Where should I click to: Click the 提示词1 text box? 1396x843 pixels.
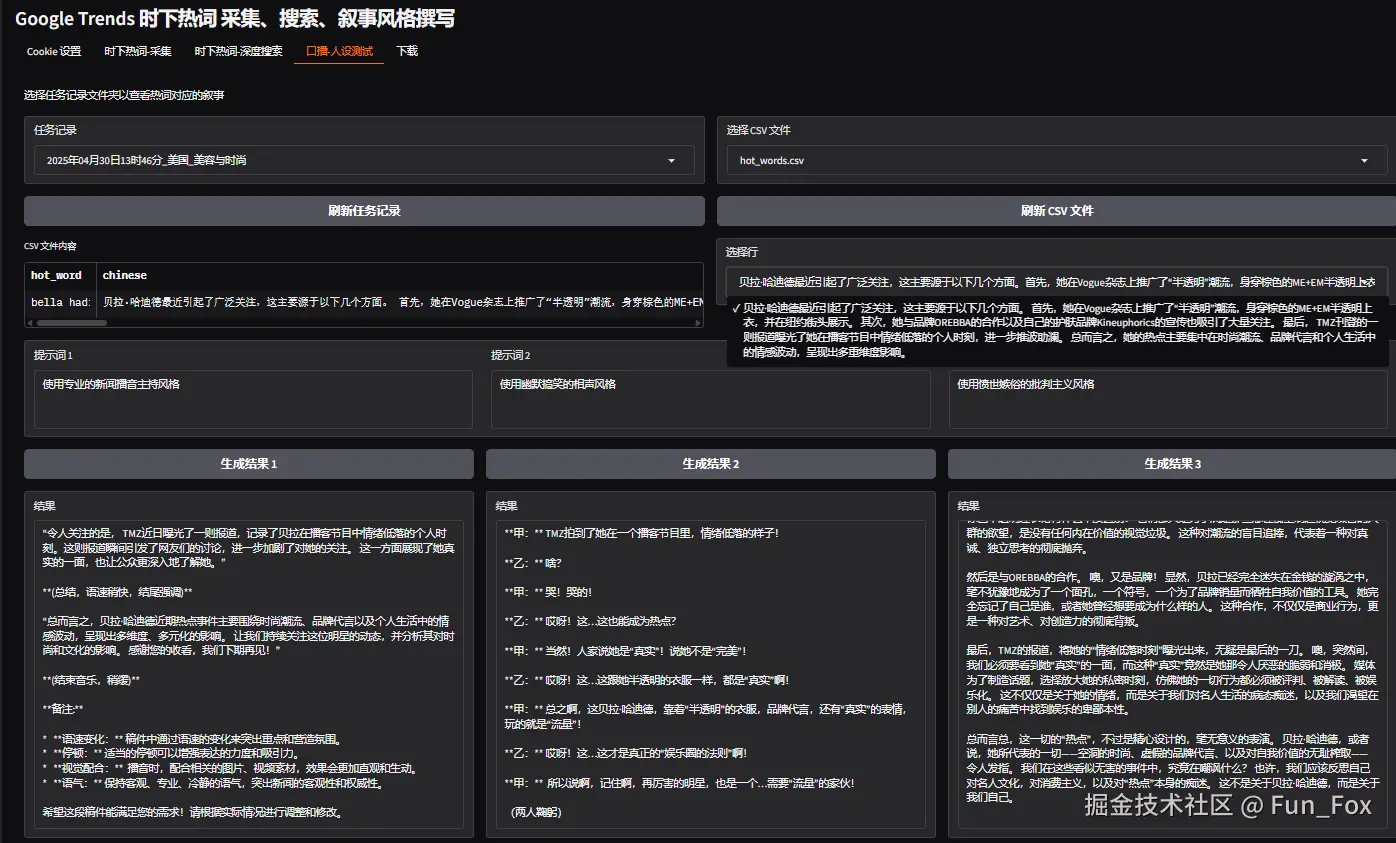(253, 399)
